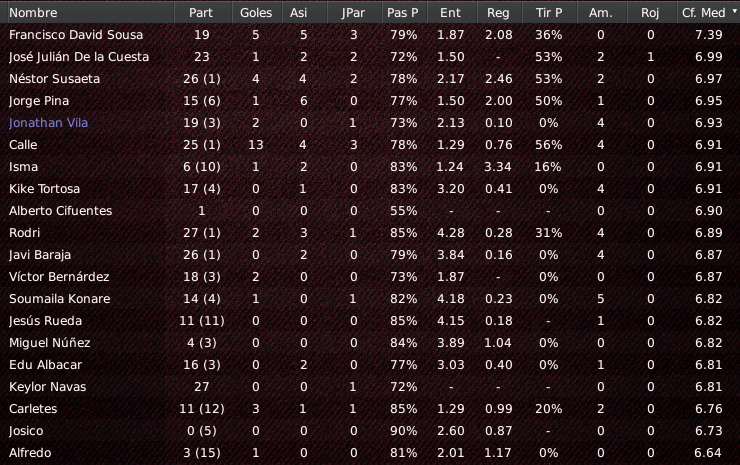Open Calle player profile
Screen dimensions: 740x465
pos(23,145)
